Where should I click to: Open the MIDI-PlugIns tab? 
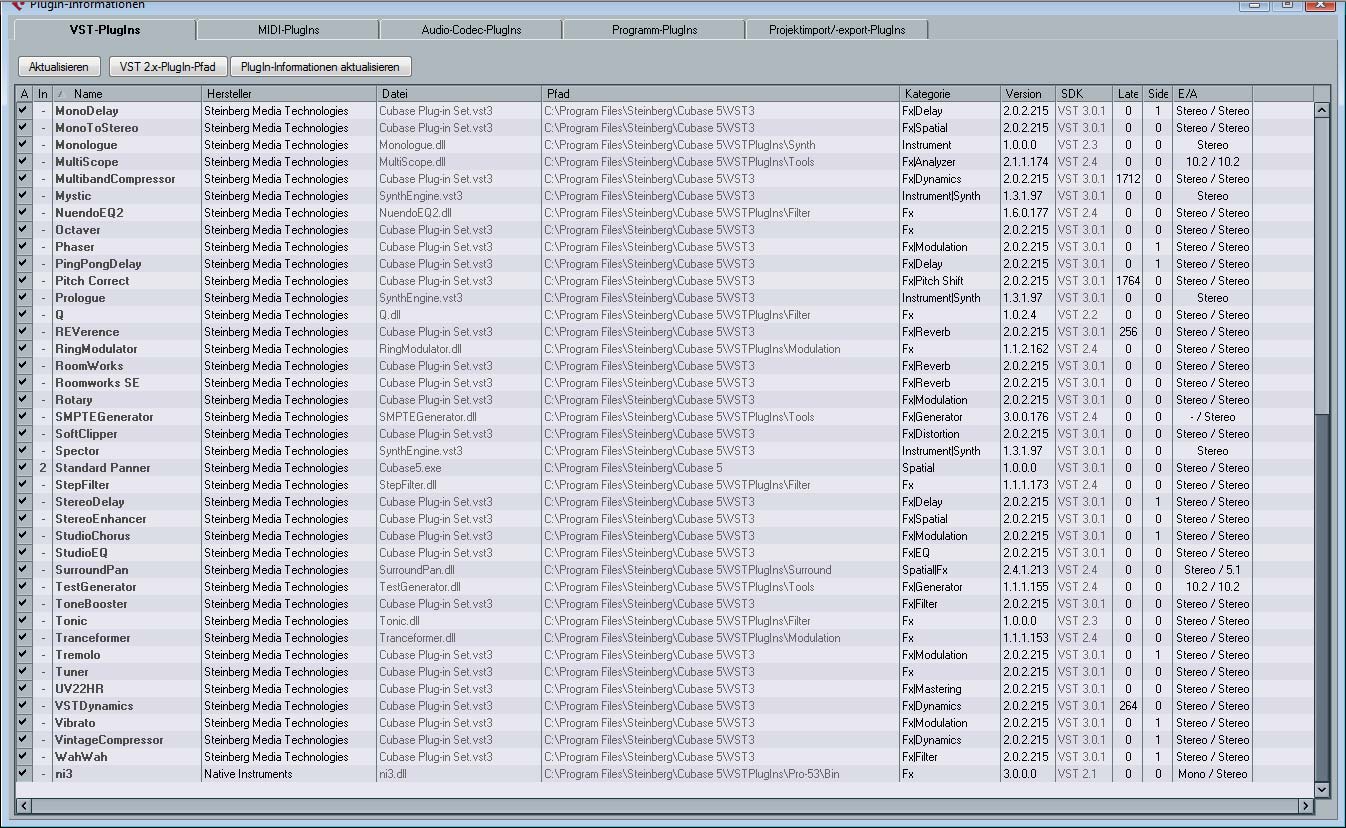287,30
